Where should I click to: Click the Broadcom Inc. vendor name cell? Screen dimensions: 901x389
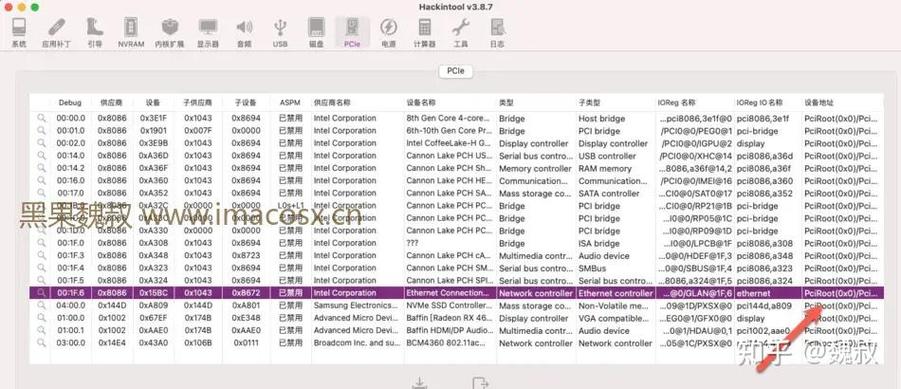(356, 343)
